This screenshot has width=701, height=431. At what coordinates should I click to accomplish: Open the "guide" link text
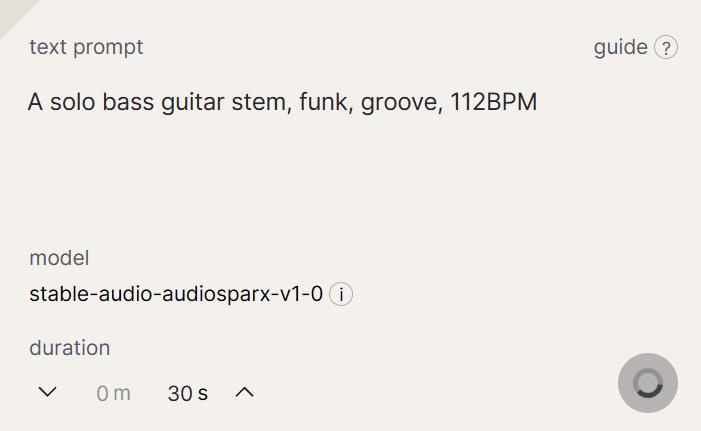[x=621, y=47]
